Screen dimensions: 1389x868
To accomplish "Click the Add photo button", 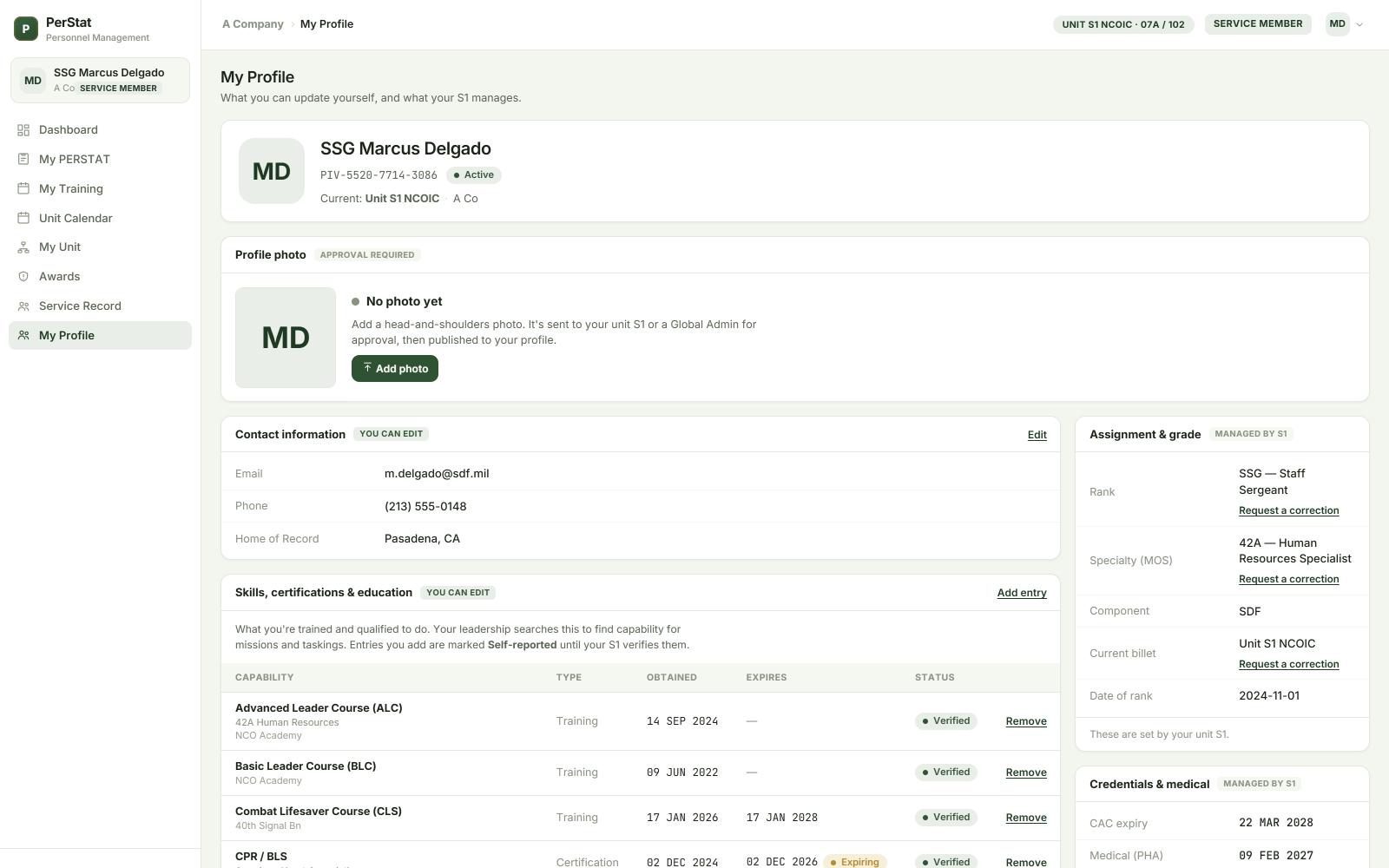I will (x=395, y=369).
